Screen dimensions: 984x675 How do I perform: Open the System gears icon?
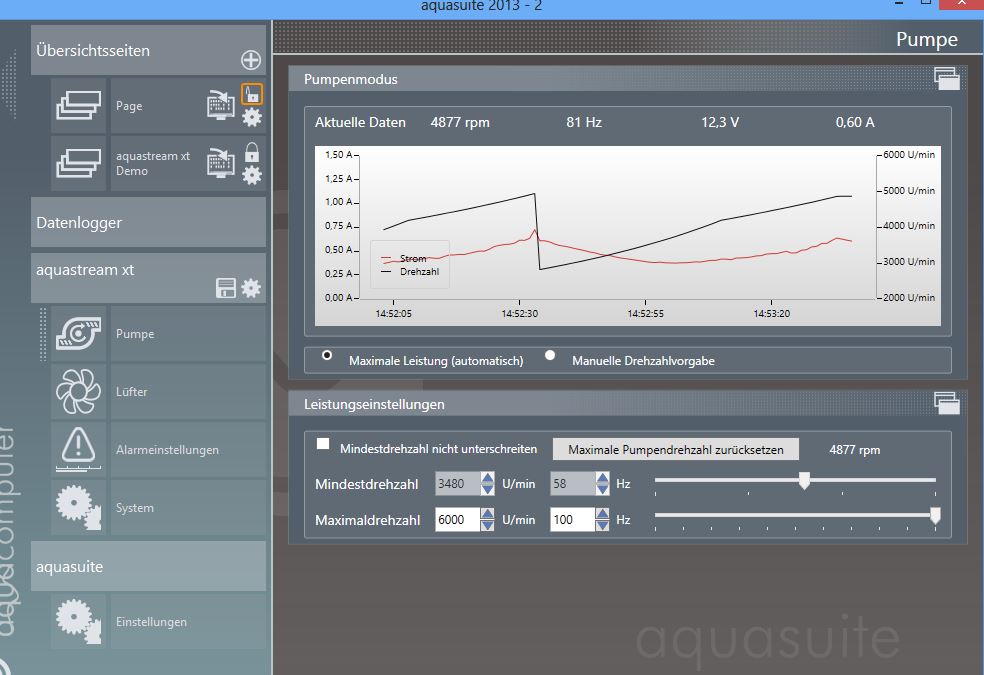[78, 507]
